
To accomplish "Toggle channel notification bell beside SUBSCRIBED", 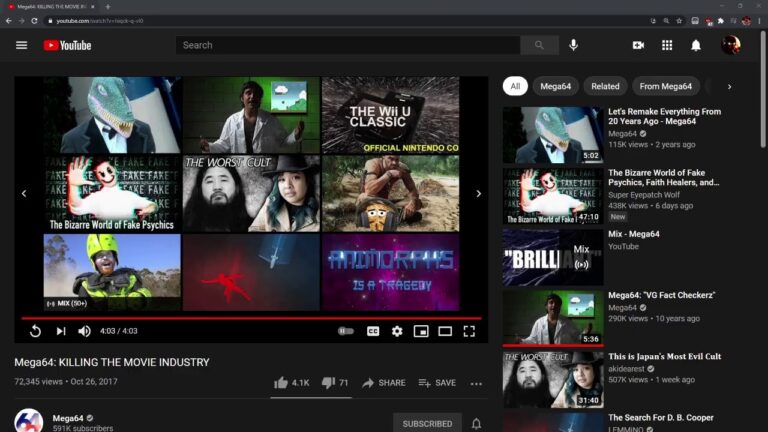I will pyautogui.click(x=476, y=423).
